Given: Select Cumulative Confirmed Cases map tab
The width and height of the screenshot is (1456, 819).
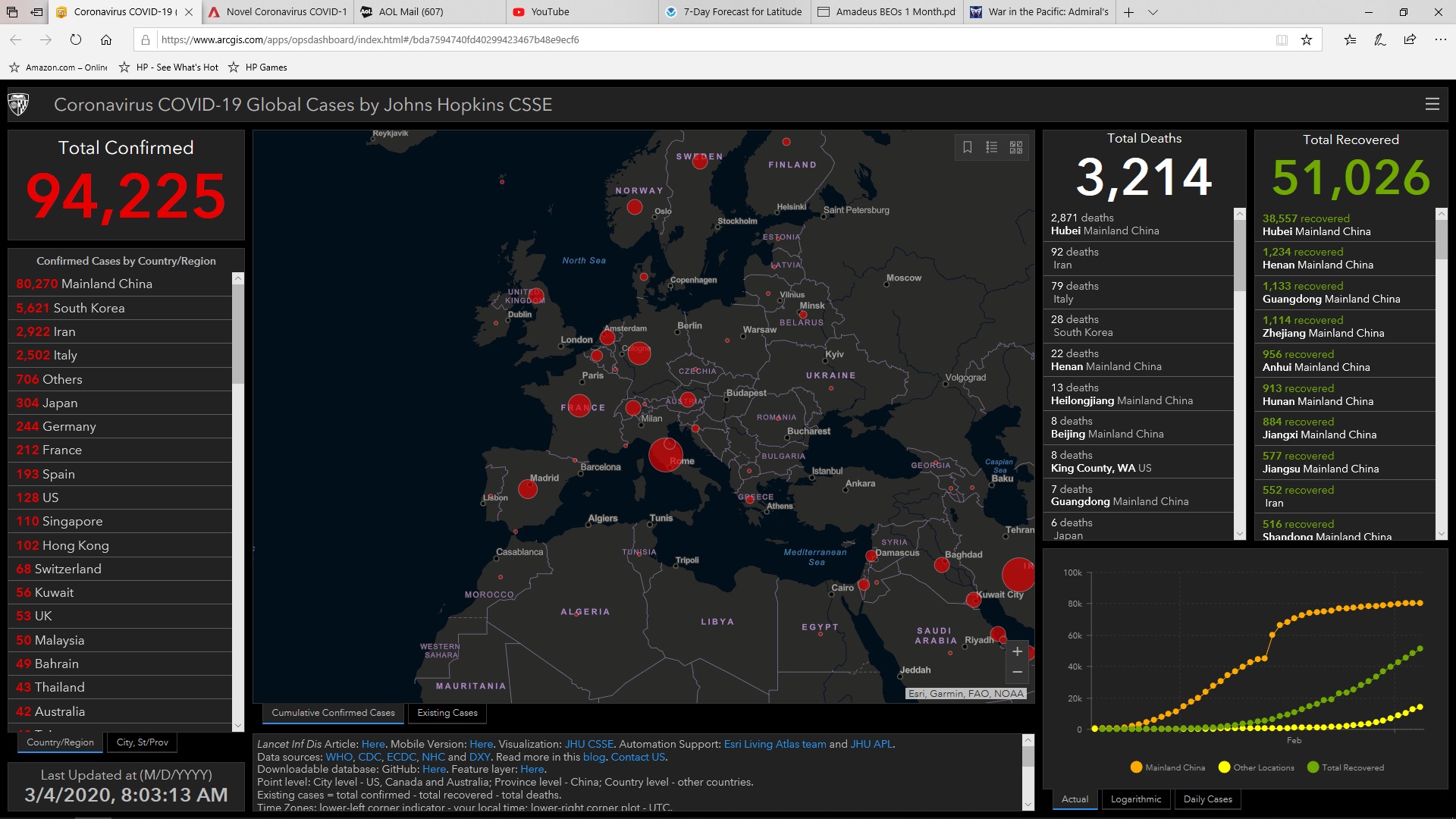Looking at the screenshot, I should (333, 713).
